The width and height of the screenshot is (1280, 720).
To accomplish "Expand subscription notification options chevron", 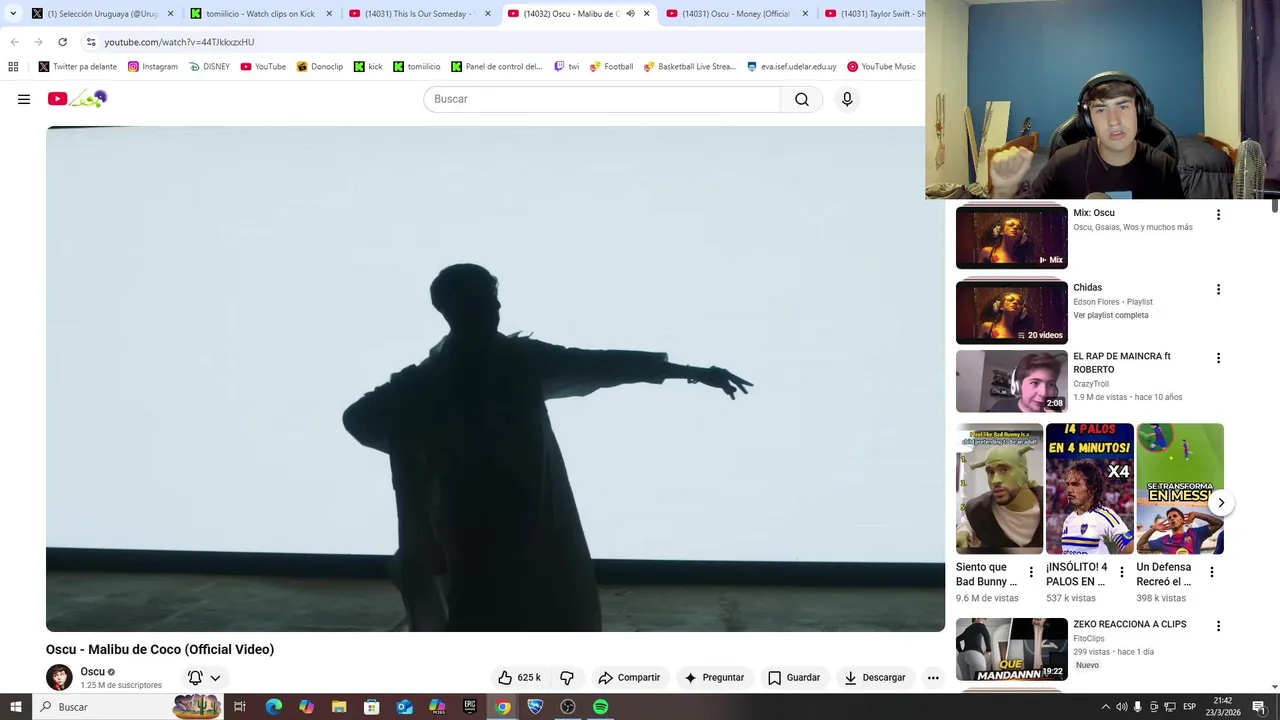I will tap(215, 677).
